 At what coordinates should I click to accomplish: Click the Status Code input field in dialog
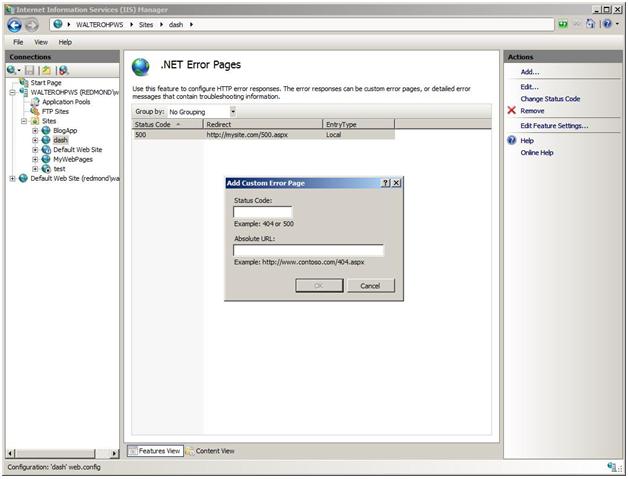[263, 212]
